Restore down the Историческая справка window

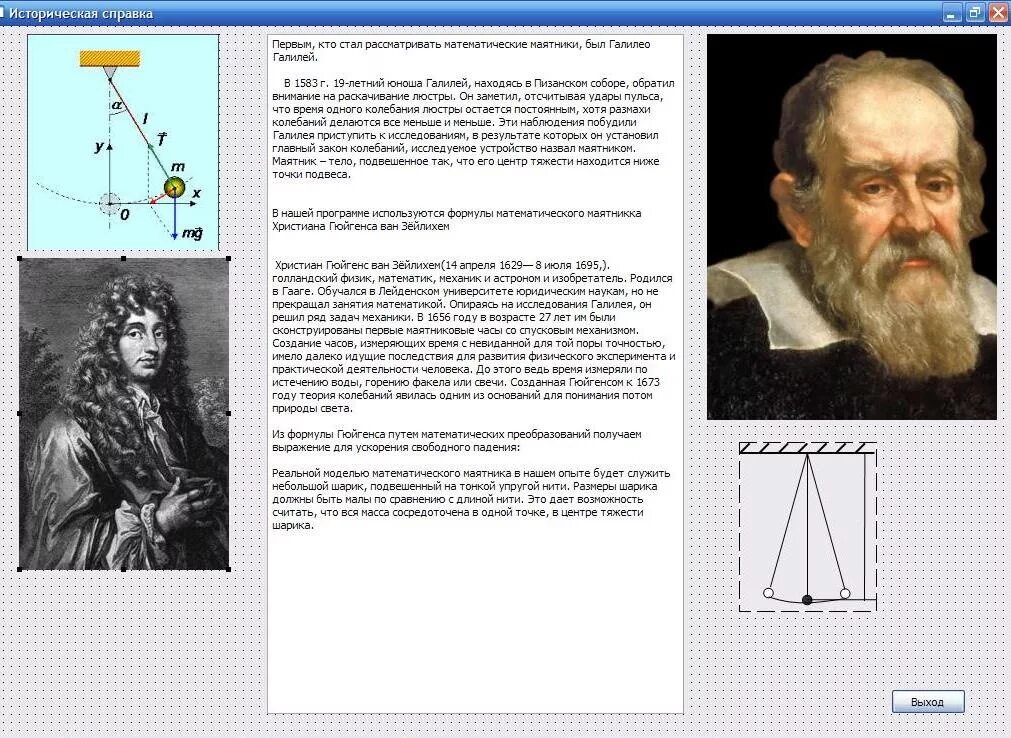[x=974, y=12]
